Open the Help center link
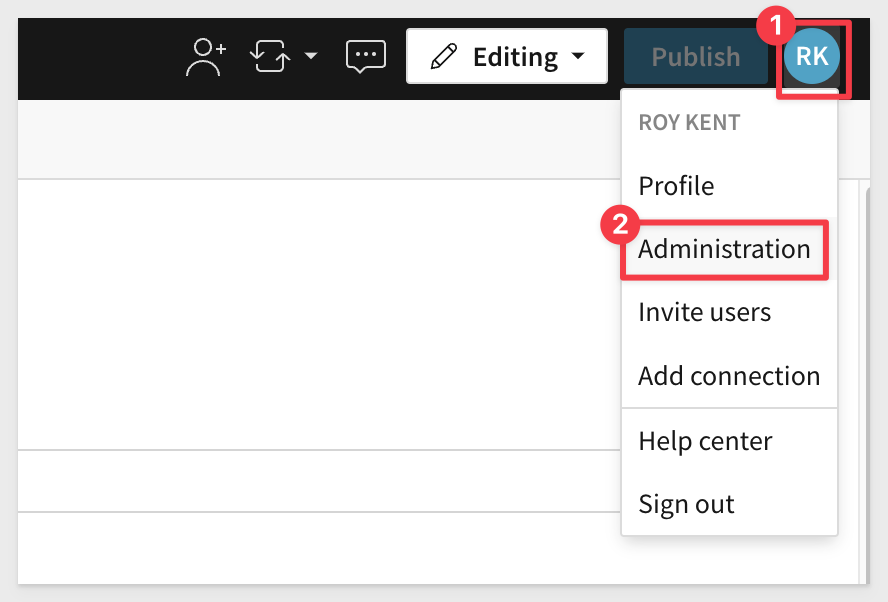 tap(705, 441)
